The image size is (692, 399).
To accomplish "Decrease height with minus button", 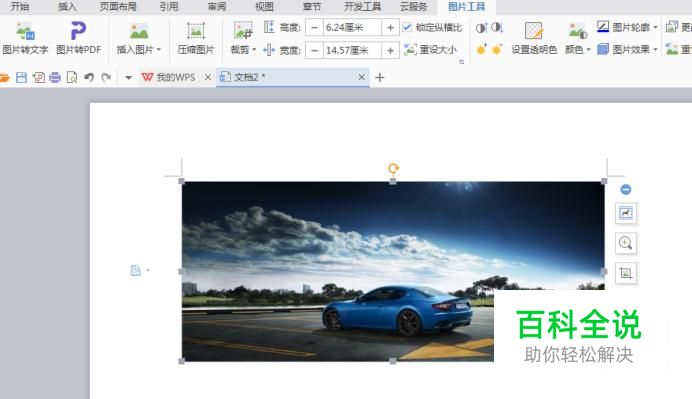I will [314, 27].
